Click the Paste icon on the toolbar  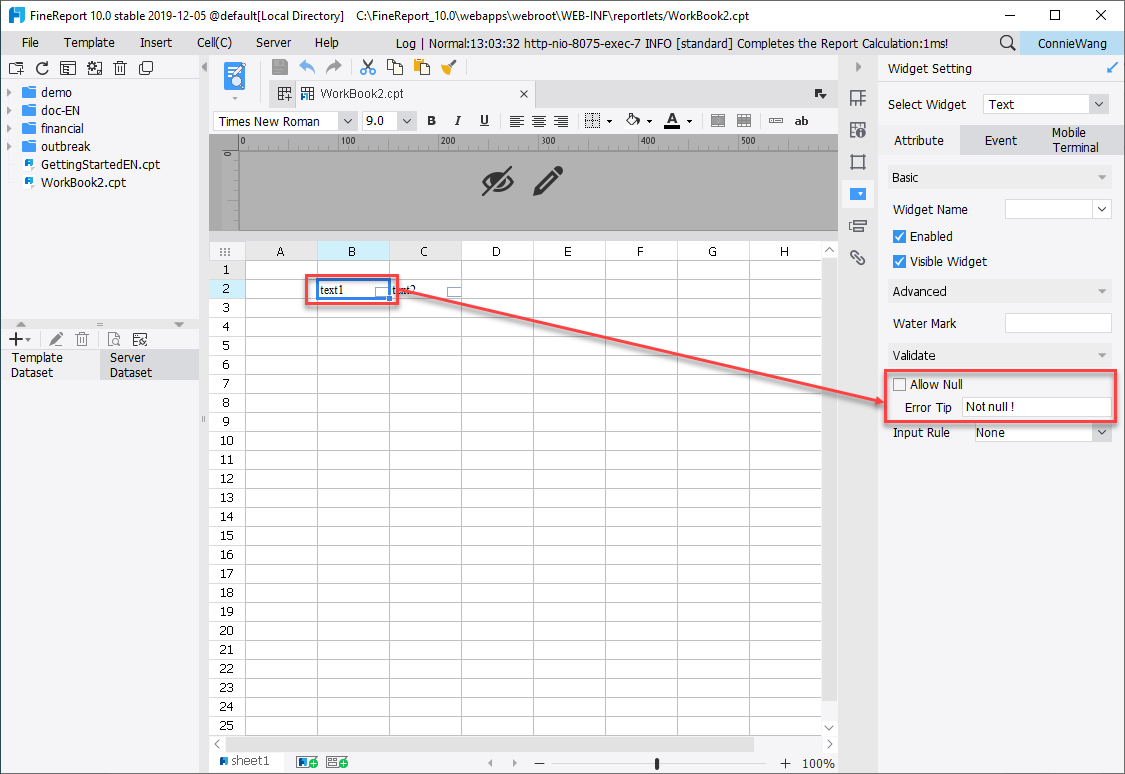[x=421, y=67]
